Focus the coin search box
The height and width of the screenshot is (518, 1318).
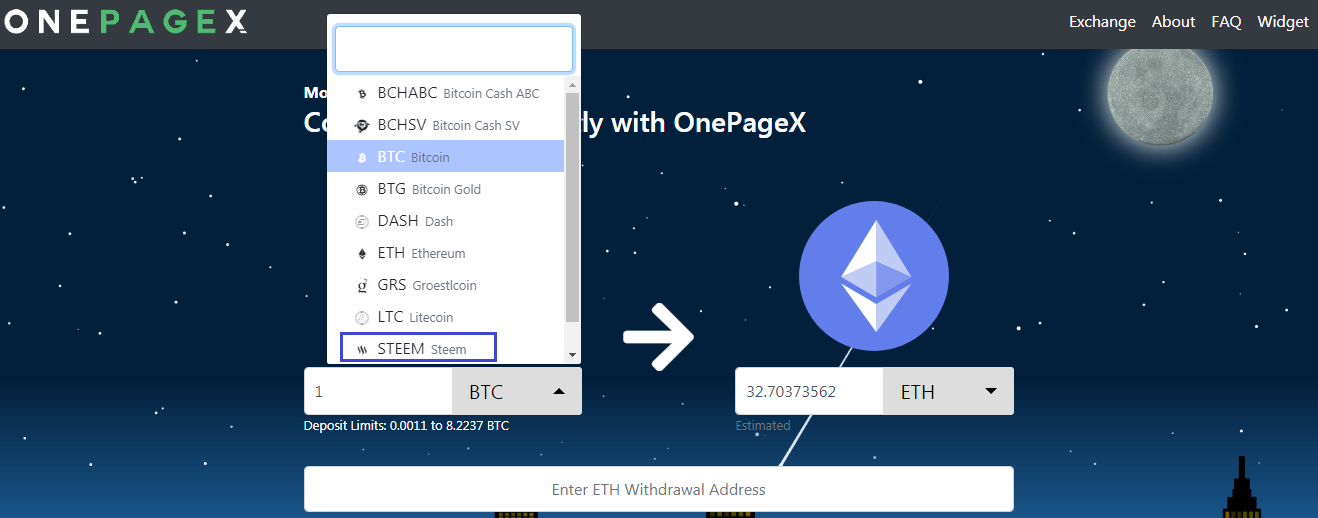454,49
